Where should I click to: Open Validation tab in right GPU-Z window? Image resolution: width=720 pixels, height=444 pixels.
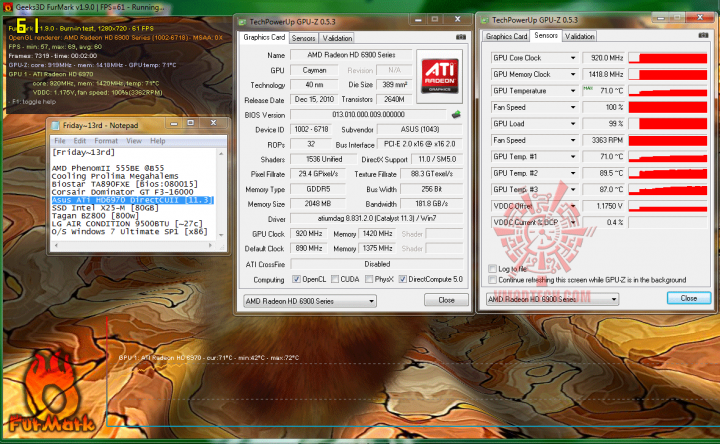(579, 36)
